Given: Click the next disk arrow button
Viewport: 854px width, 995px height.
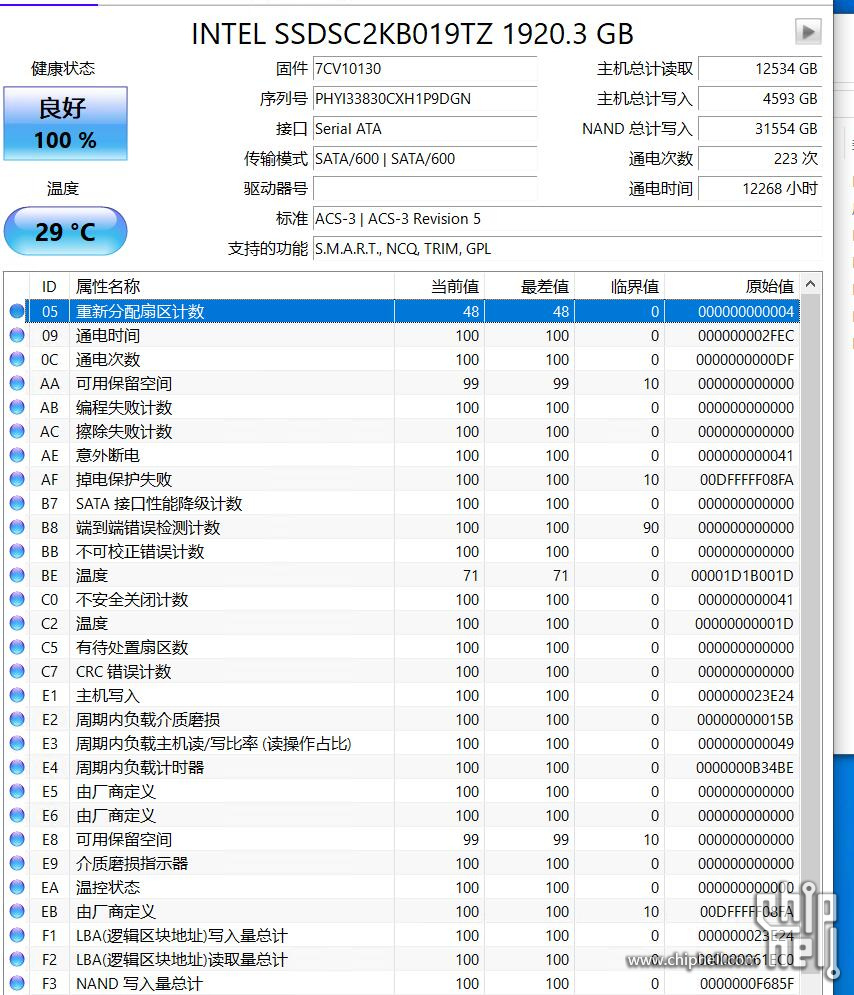Looking at the screenshot, I should pyautogui.click(x=808, y=32).
